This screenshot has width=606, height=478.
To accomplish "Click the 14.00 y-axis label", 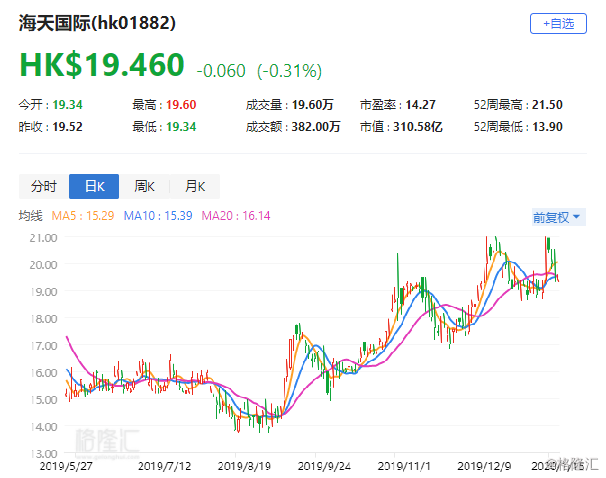I will point(43,427).
